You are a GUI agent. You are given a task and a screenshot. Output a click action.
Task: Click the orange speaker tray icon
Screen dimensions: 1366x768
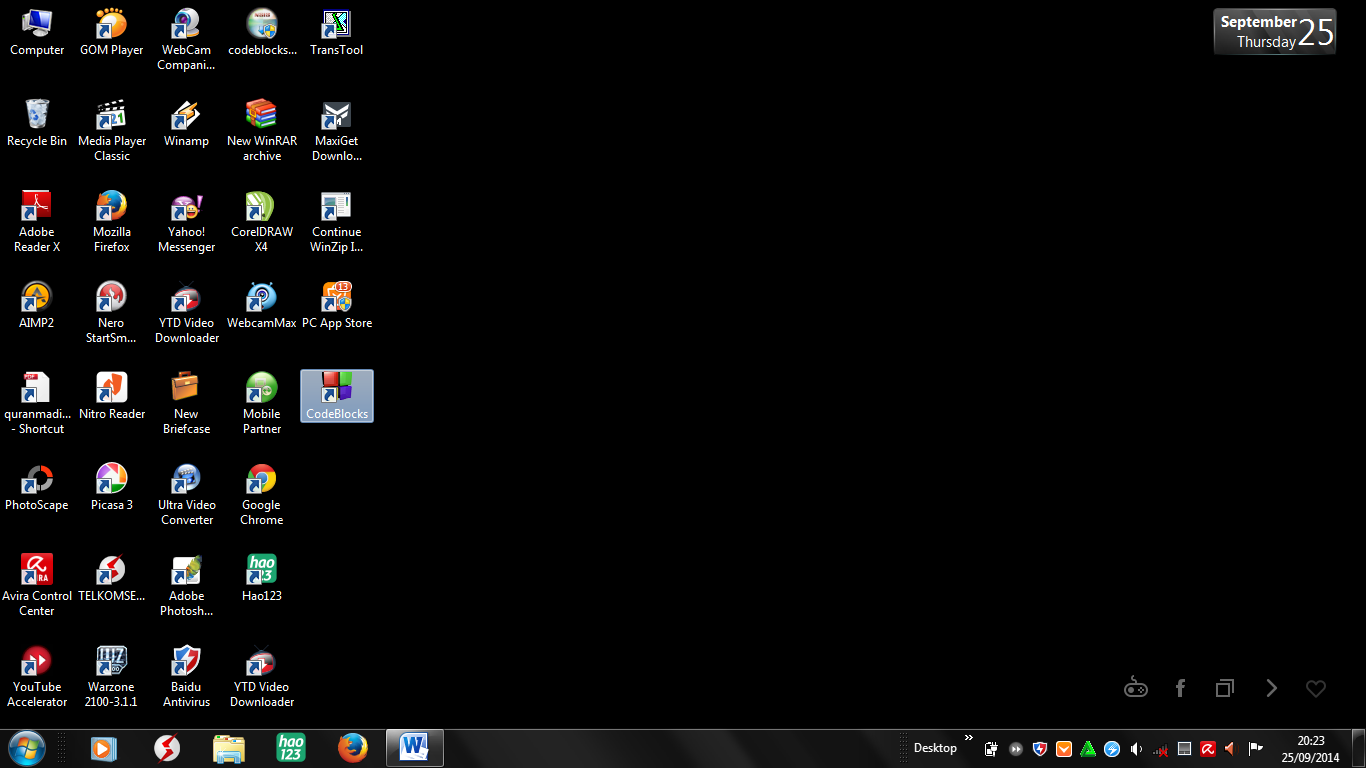1232,748
